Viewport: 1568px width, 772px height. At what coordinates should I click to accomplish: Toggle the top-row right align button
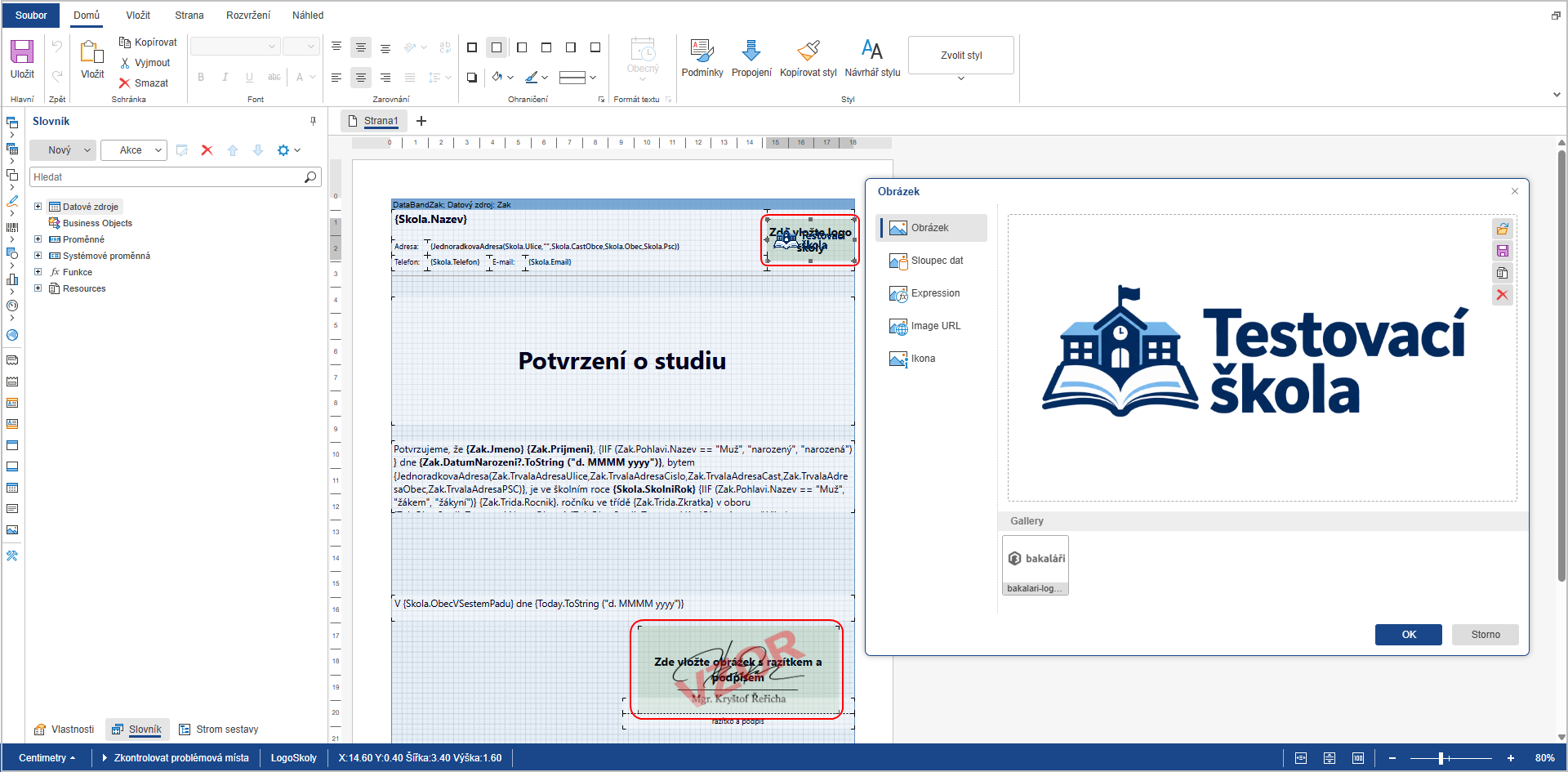[385, 47]
